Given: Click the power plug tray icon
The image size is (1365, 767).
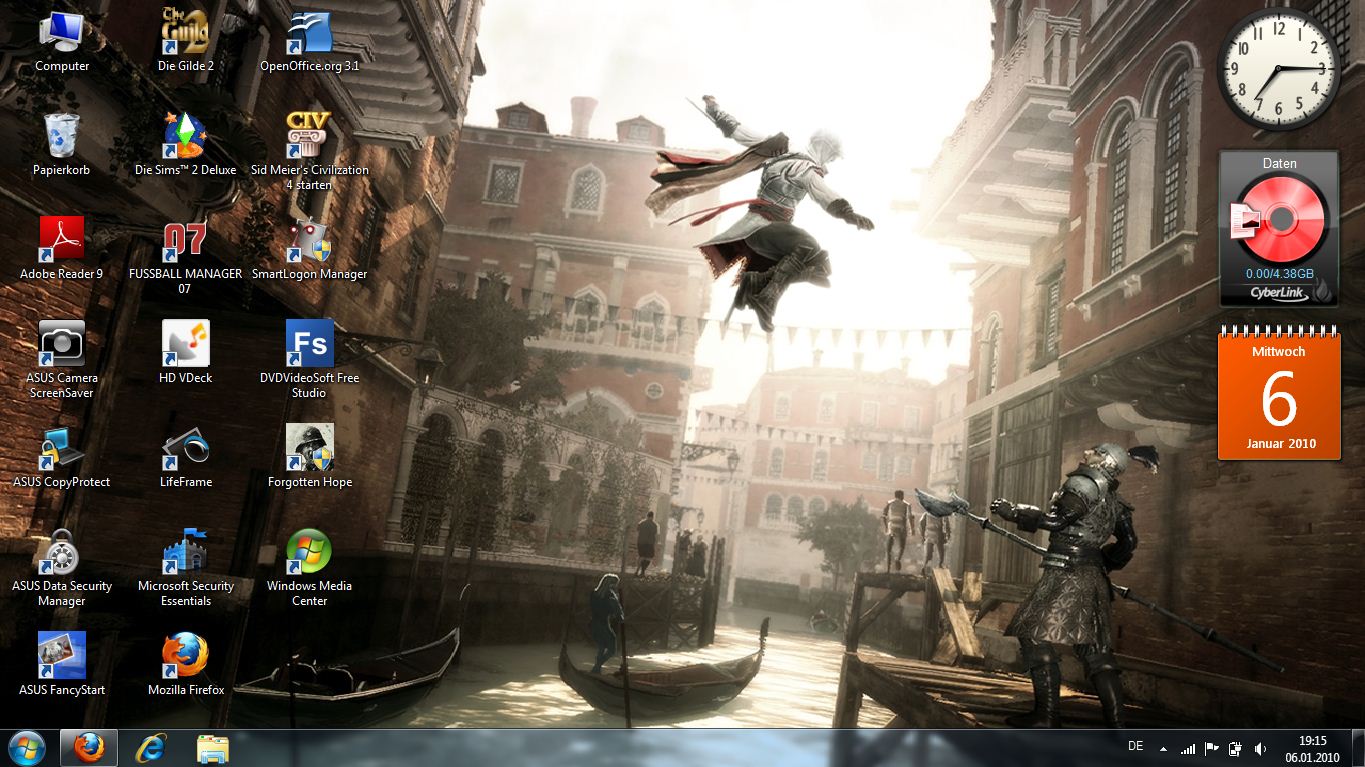Looking at the screenshot, I should pyautogui.click(x=1236, y=748).
